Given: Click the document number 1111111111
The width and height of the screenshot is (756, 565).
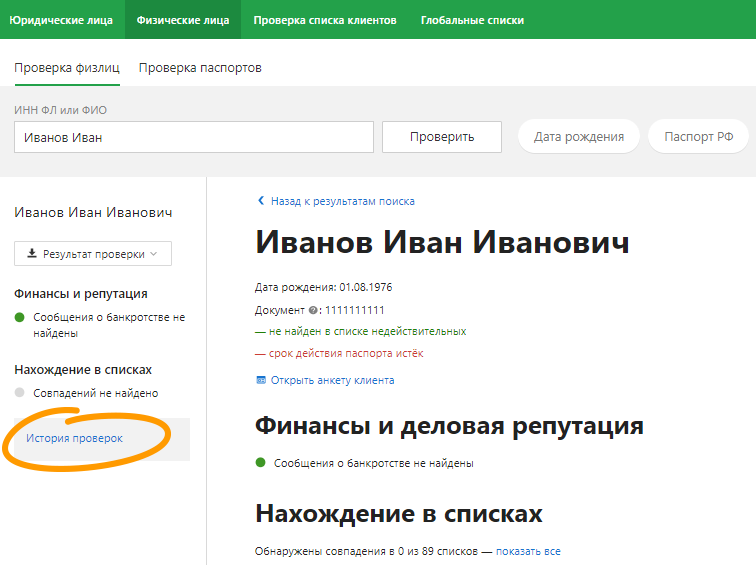Looking at the screenshot, I should [354, 310].
